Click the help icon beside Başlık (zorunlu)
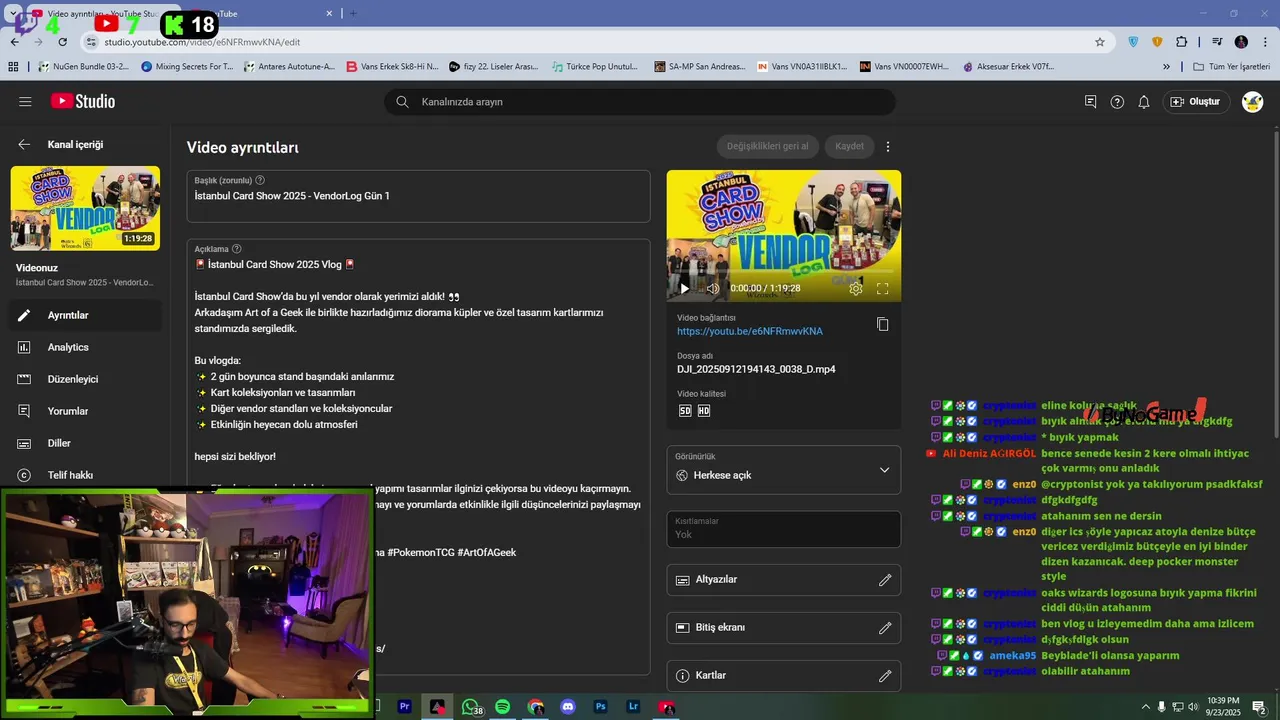 coord(260,180)
